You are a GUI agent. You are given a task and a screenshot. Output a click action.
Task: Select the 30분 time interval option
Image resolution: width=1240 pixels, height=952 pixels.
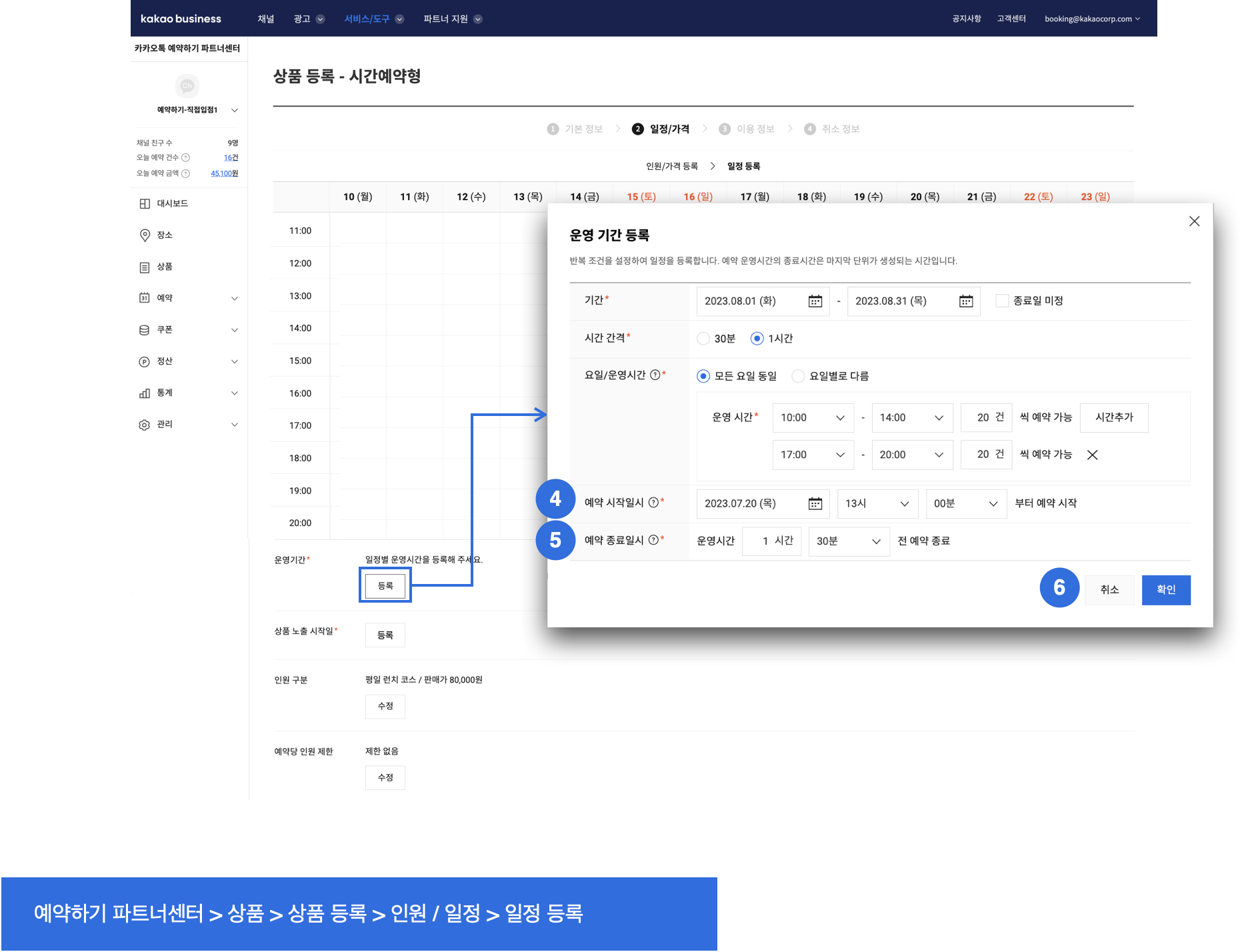[703, 339]
